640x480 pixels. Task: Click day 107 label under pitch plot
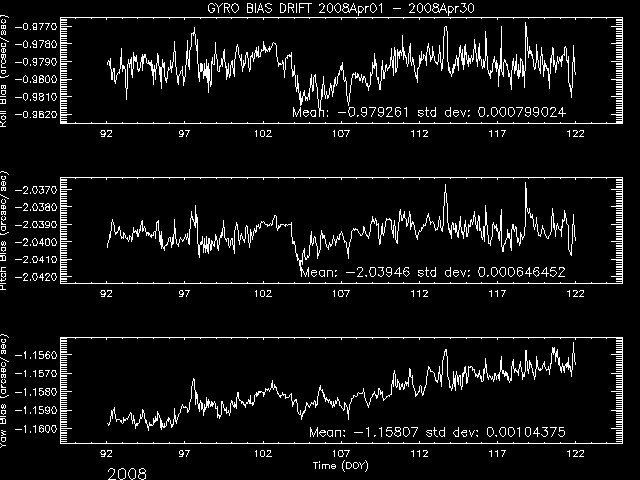(x=341, y=294)
